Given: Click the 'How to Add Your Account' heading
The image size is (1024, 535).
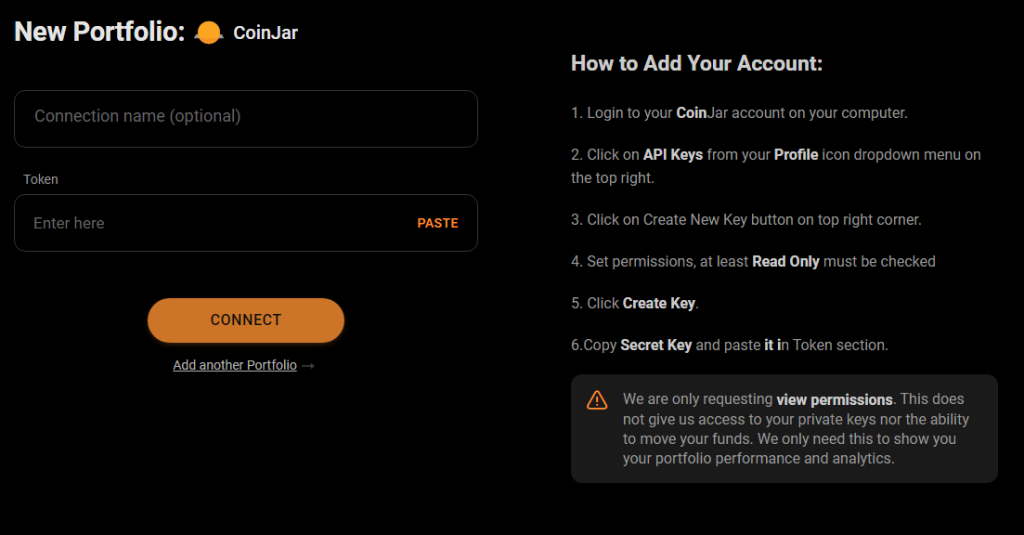Looking at the screenshot, I should pyautogui.click(x=696, y=64).
